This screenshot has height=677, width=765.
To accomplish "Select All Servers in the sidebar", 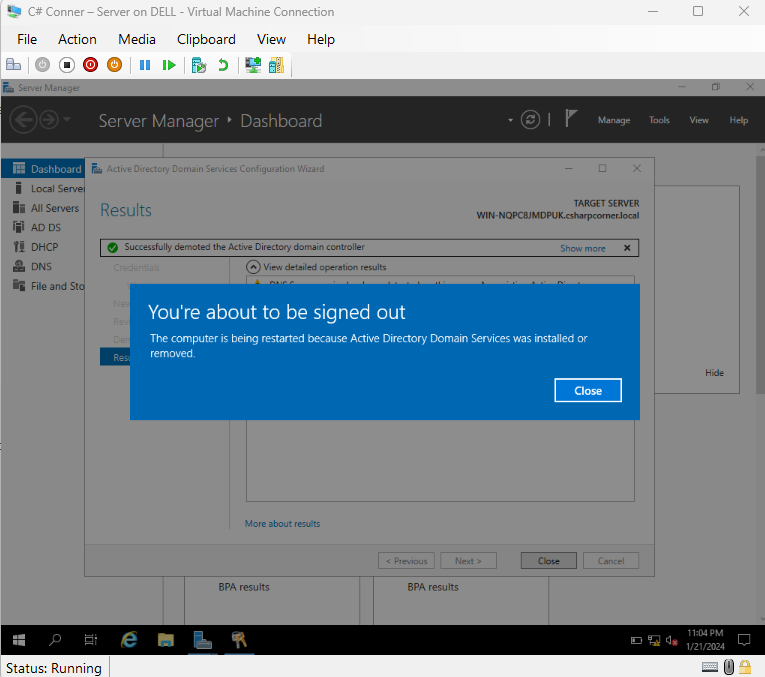I will pyautogui.click(x=43, y=208).
